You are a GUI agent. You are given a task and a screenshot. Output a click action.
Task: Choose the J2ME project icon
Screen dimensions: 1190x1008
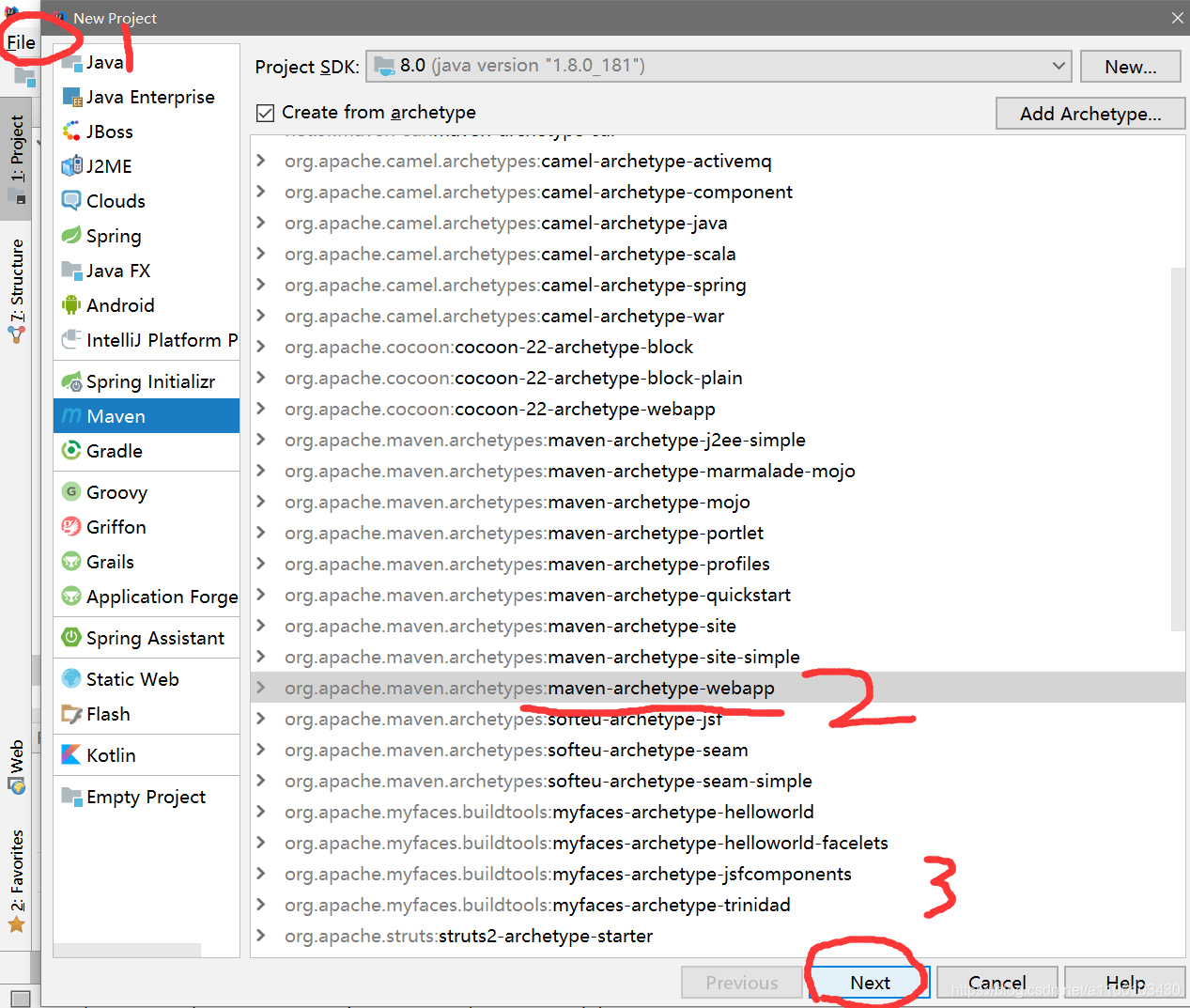pos(71,166)
